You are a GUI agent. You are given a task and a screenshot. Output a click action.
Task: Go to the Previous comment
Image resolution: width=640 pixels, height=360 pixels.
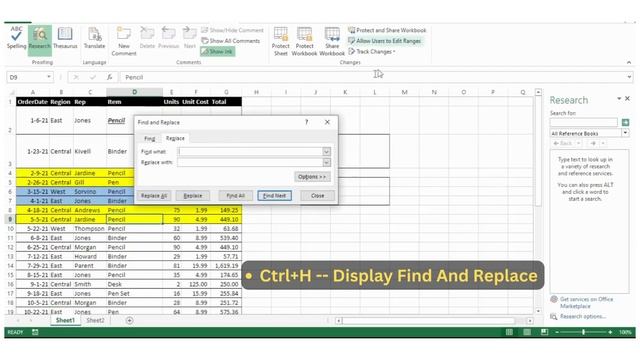click(x=168, y=38)
